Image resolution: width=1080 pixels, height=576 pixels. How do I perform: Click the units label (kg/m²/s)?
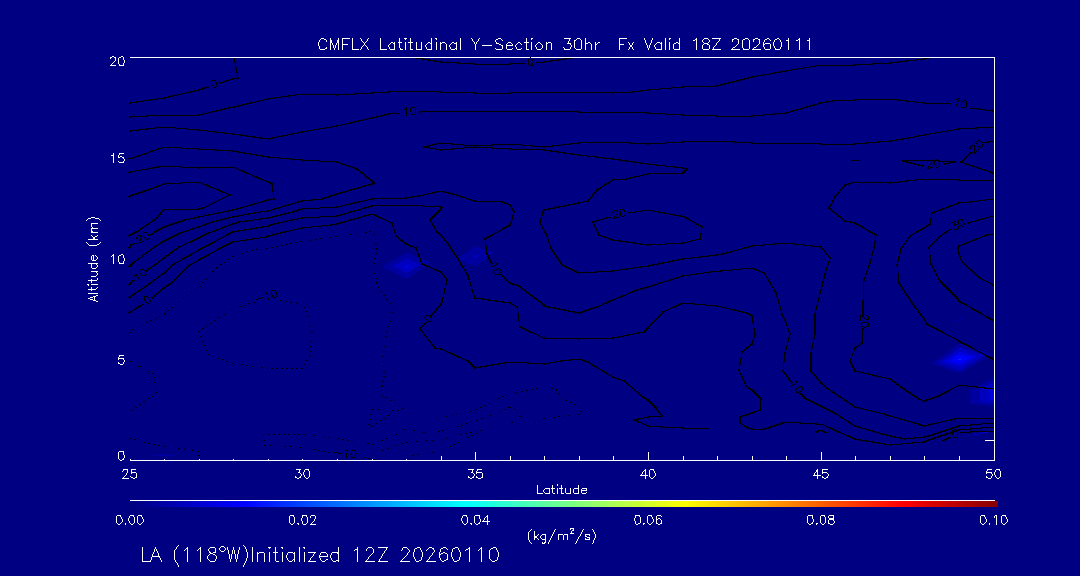(561, 536)
